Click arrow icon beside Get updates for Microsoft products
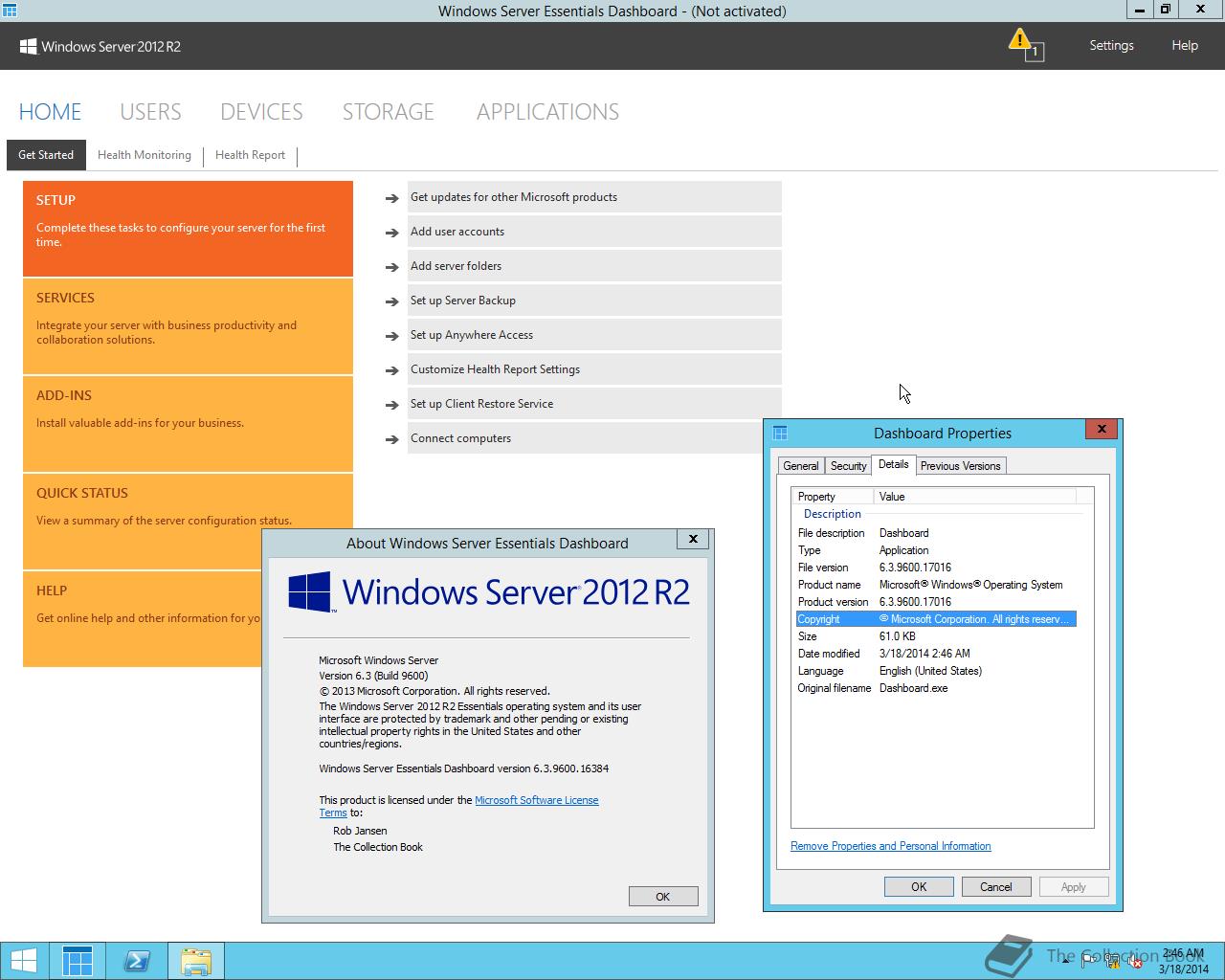This screenshot has height=980, width=1225. click(x=391, y=198)
